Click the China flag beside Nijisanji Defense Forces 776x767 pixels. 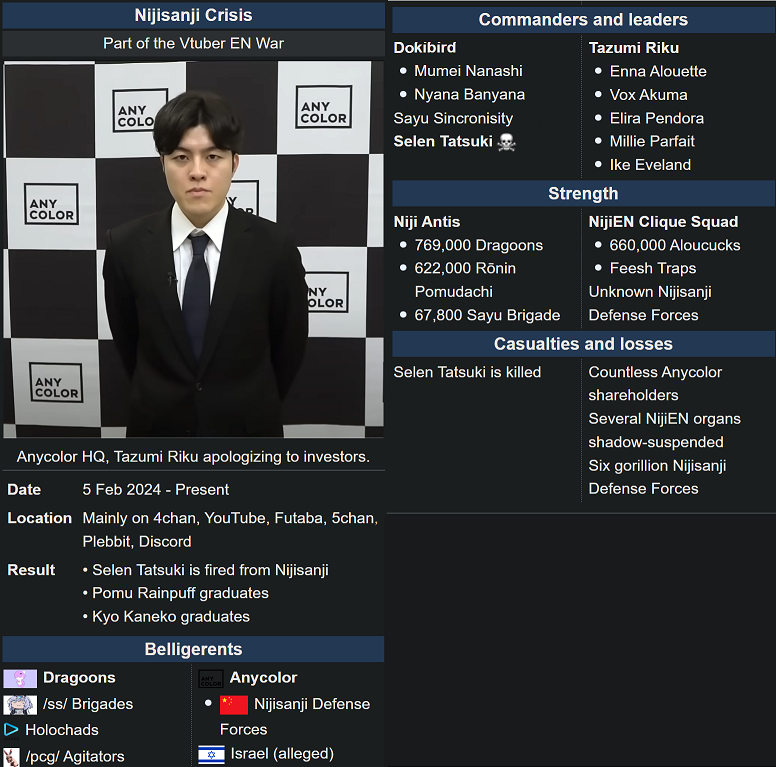pos(234,705)
